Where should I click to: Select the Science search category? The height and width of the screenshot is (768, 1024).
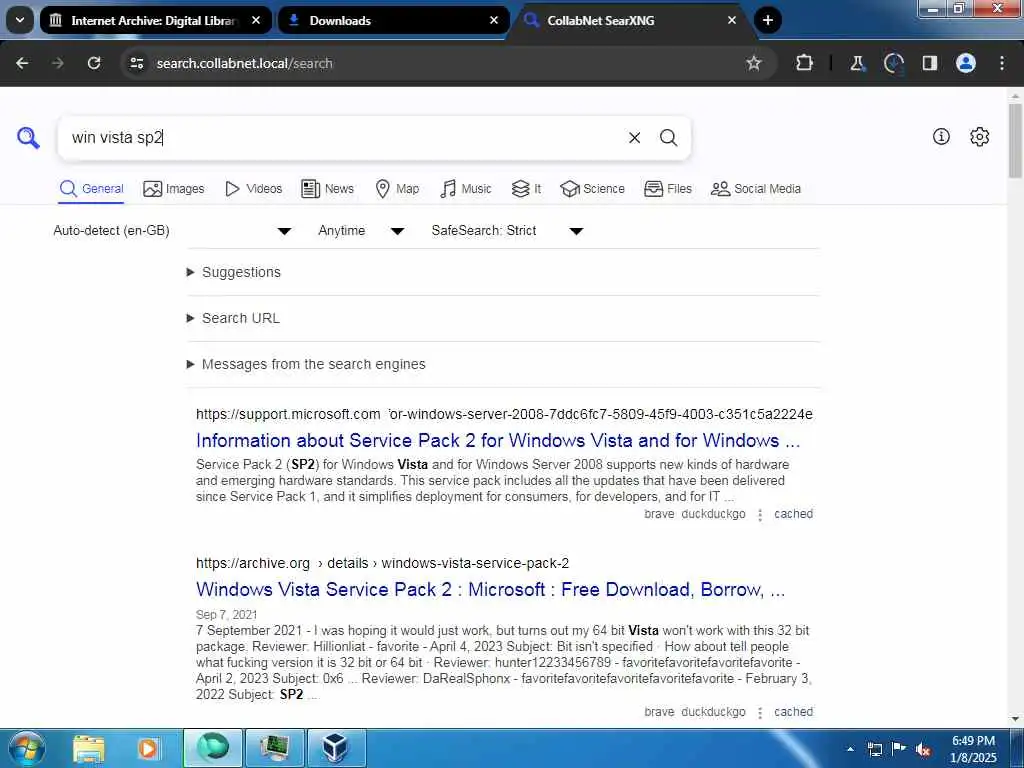592,189
